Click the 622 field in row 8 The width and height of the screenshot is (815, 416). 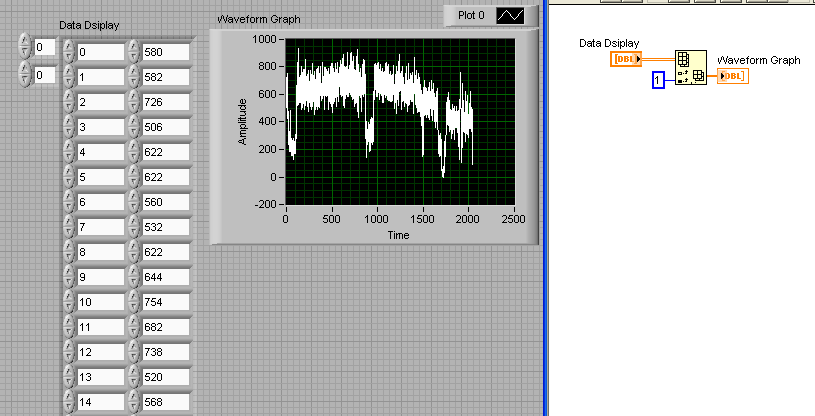(x=166, y=252)
